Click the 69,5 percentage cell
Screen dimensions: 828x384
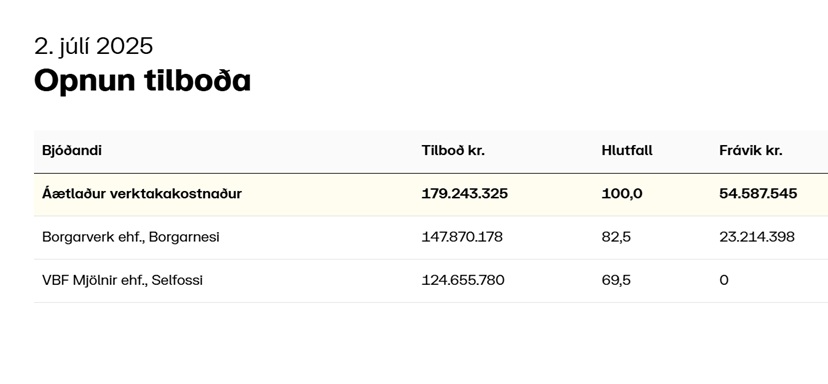(x=616, y=280)
